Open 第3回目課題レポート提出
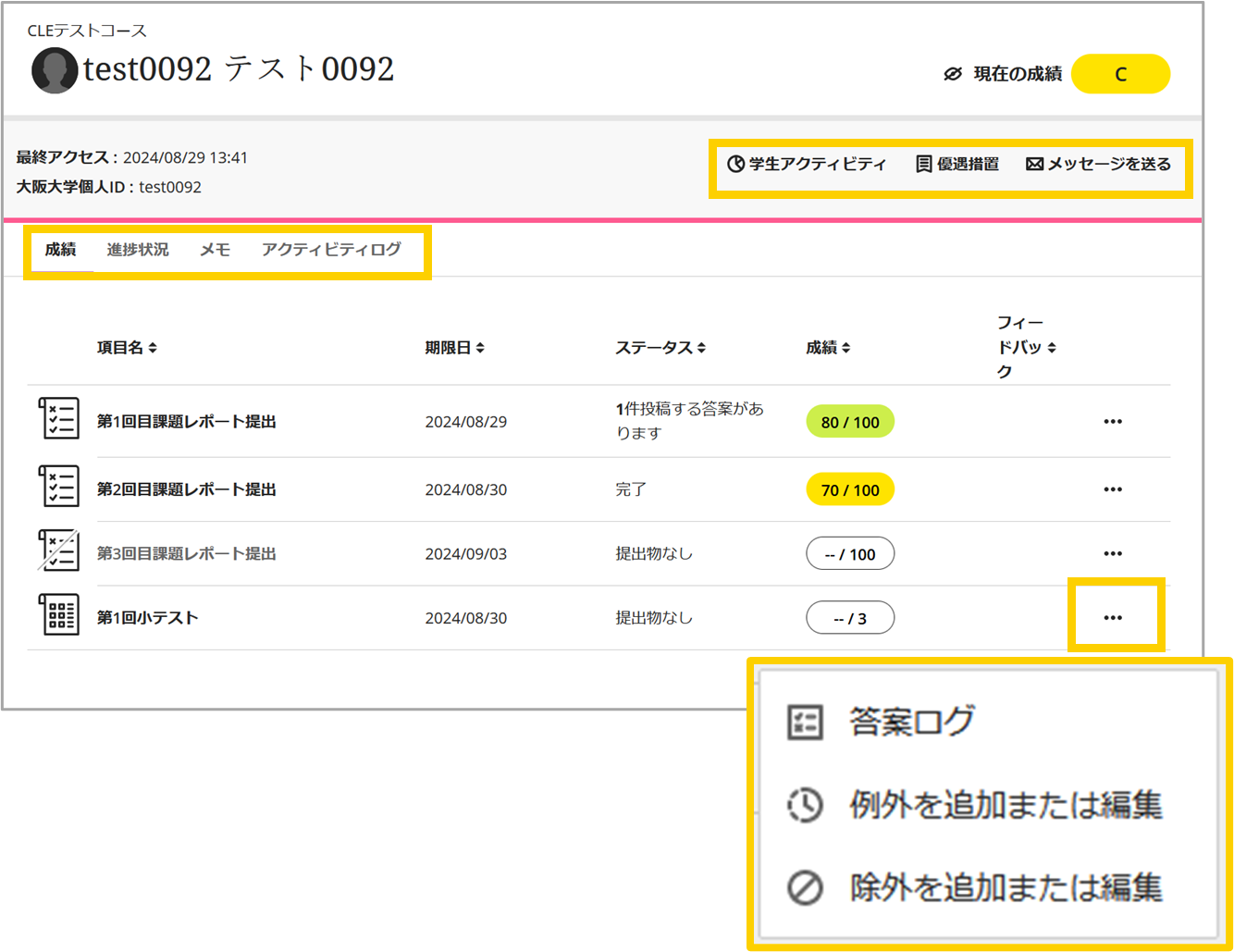 pyautogui.click(x=187, y=554)
